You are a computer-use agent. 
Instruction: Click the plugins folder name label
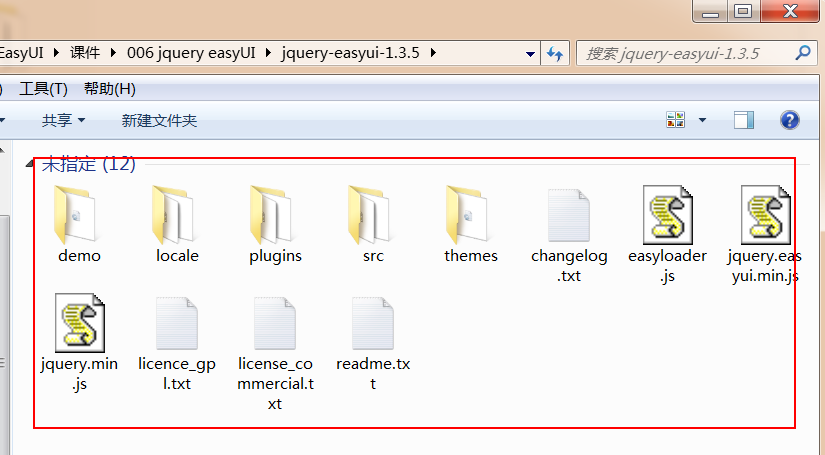click(275, 256)
